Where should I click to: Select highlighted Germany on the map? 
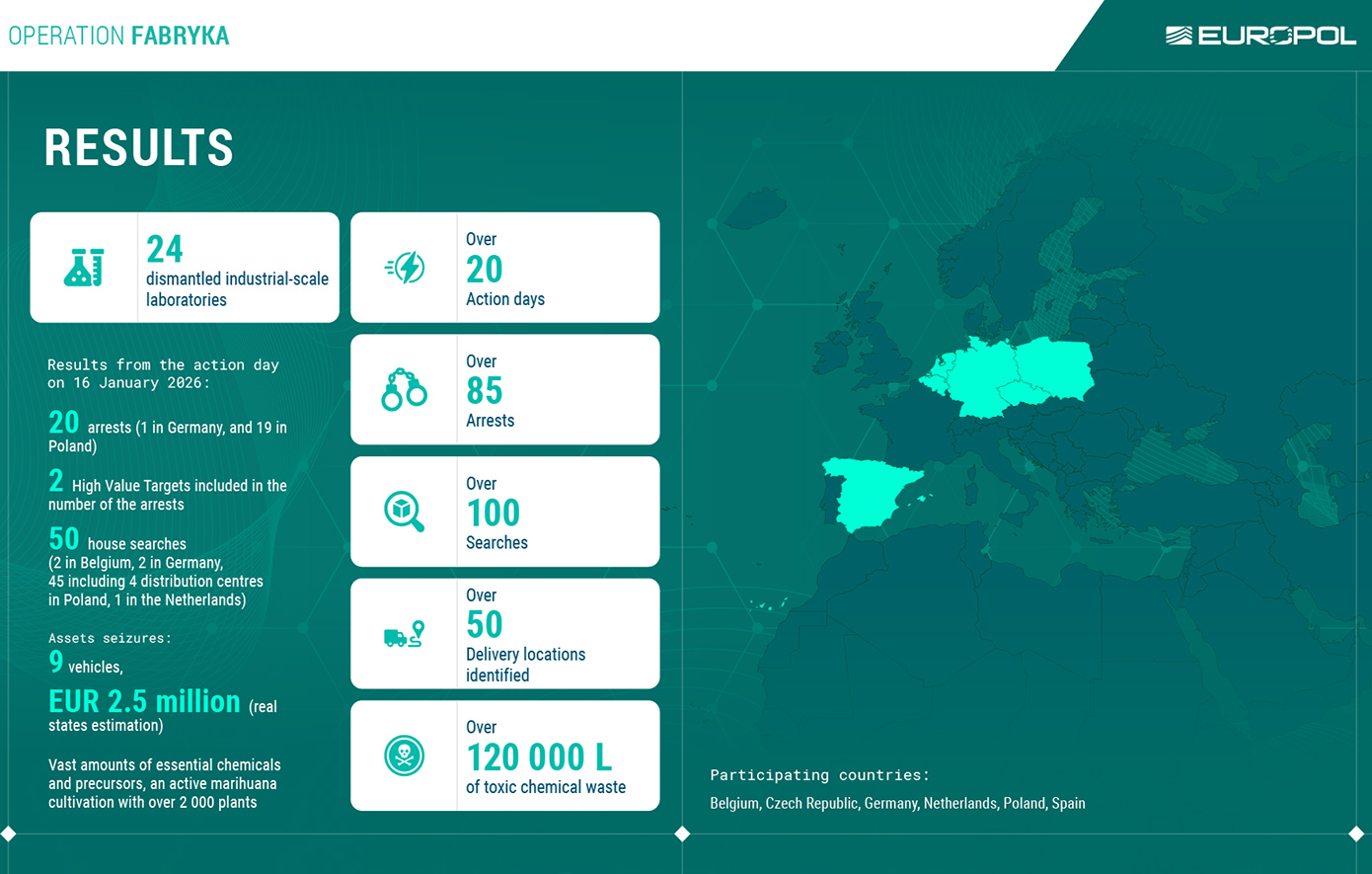tap(980, 380)
